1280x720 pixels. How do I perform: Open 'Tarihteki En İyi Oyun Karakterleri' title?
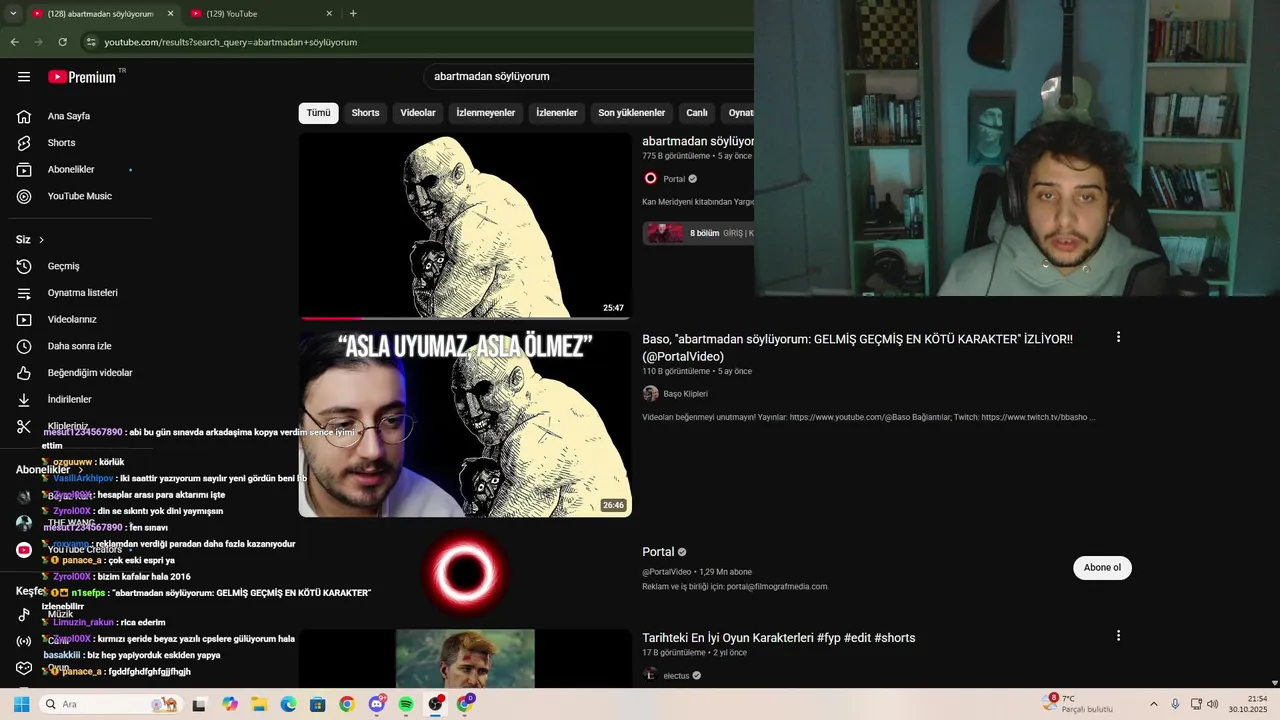(x=778, y=638)
